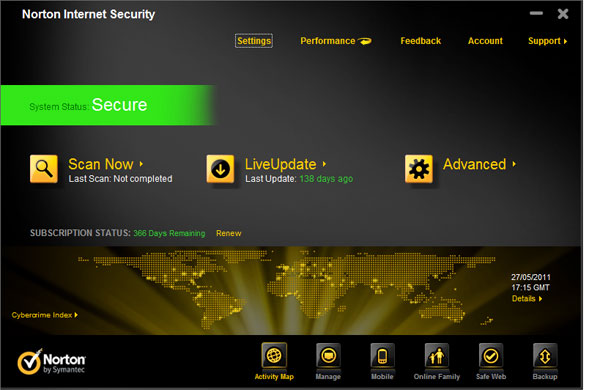Open the Manage icon
600x390 pixels.
click(328, 356)
